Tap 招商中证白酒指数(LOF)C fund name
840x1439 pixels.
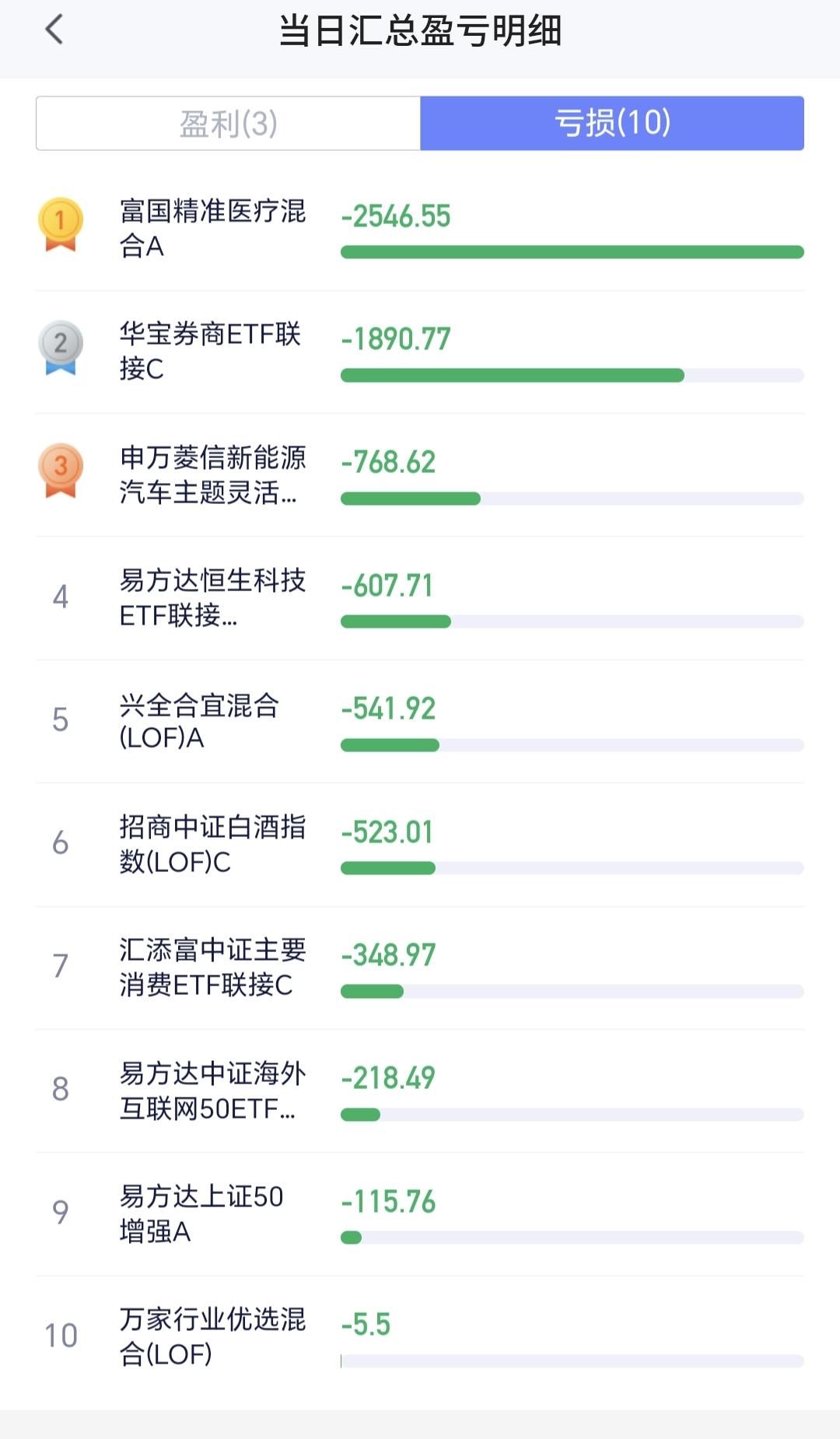[x=212, y=844]
